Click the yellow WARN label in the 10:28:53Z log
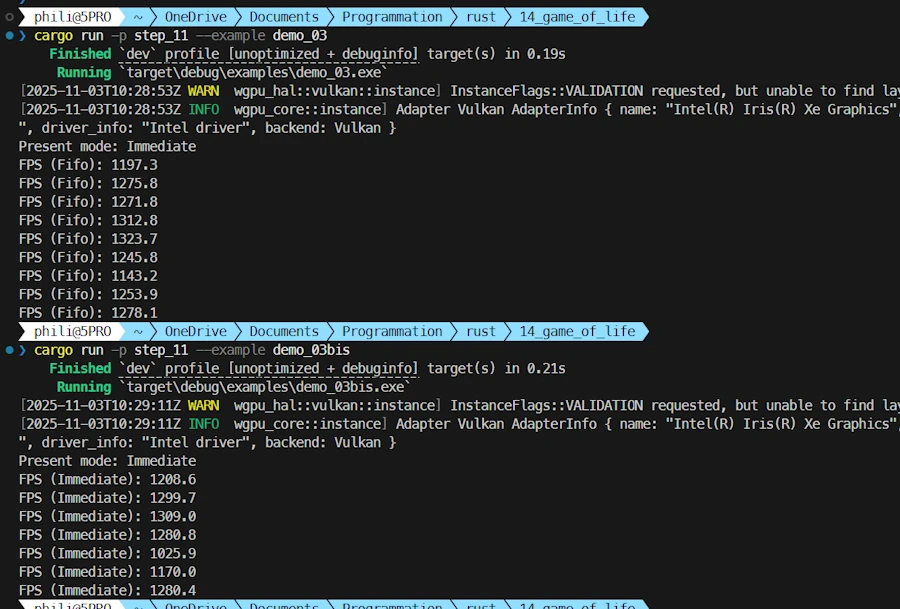 click(x=203, y=91)
